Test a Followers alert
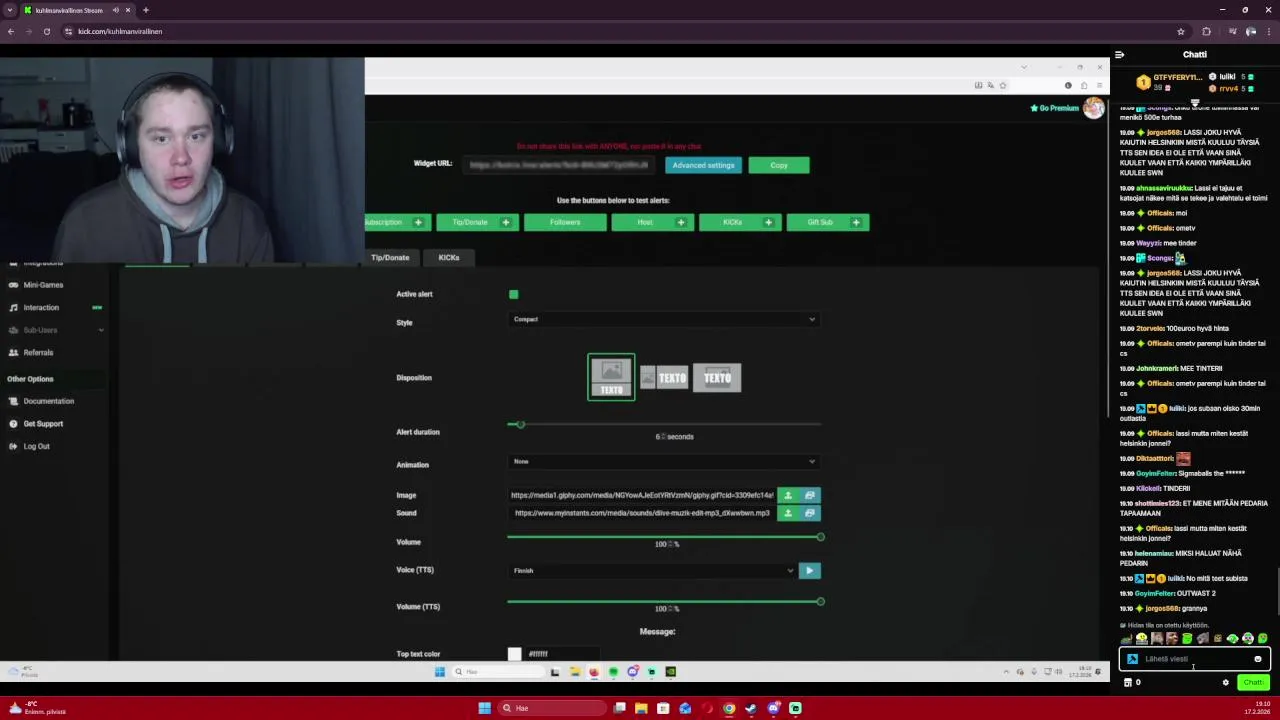 (565, 222)
